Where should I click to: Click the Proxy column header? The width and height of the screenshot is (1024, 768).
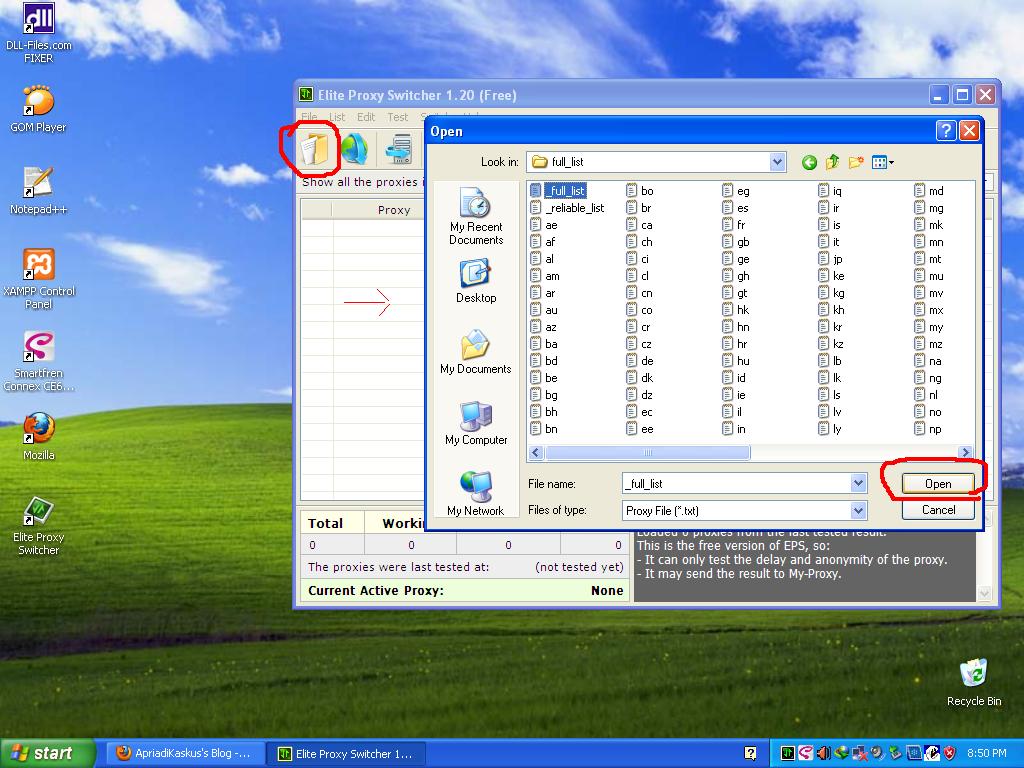pyautogui.click(x=394, y=210)
